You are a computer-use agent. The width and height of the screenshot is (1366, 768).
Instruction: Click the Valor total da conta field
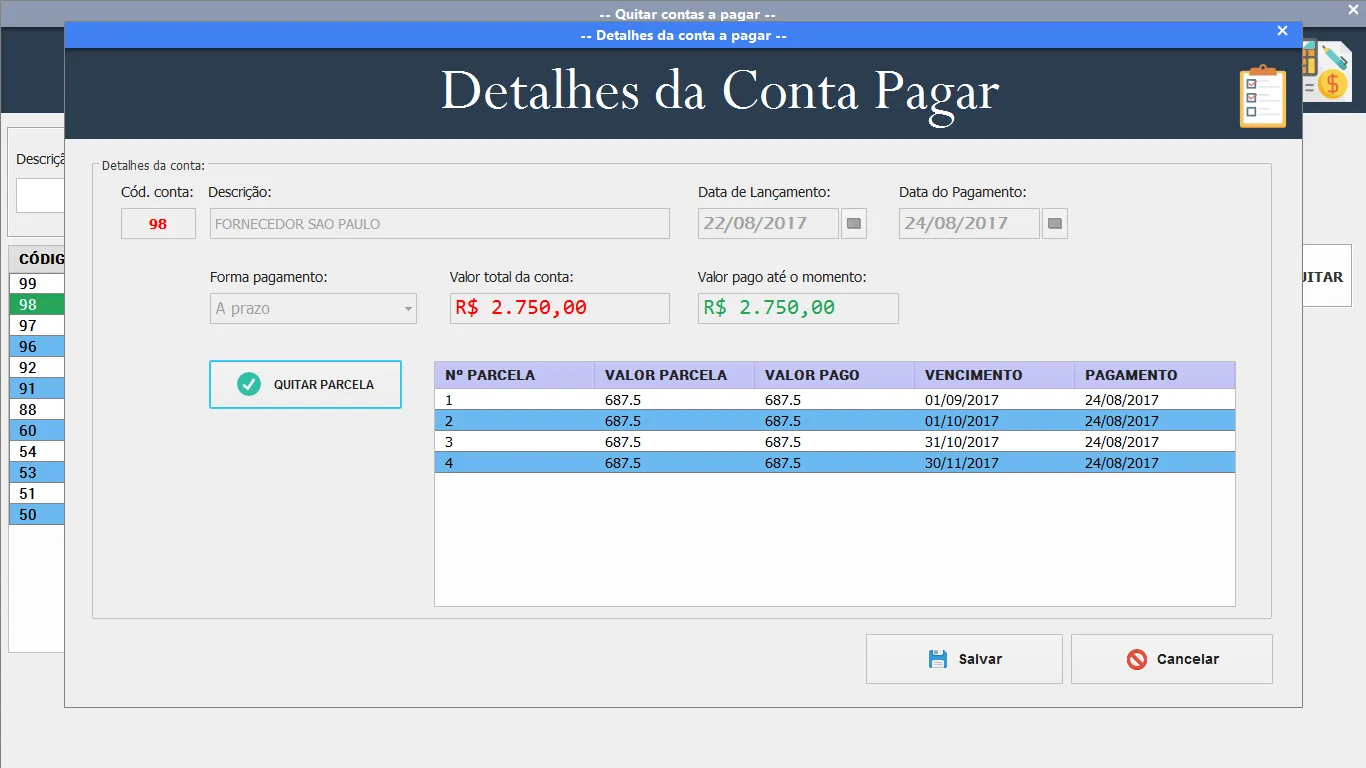click(560, 308)
